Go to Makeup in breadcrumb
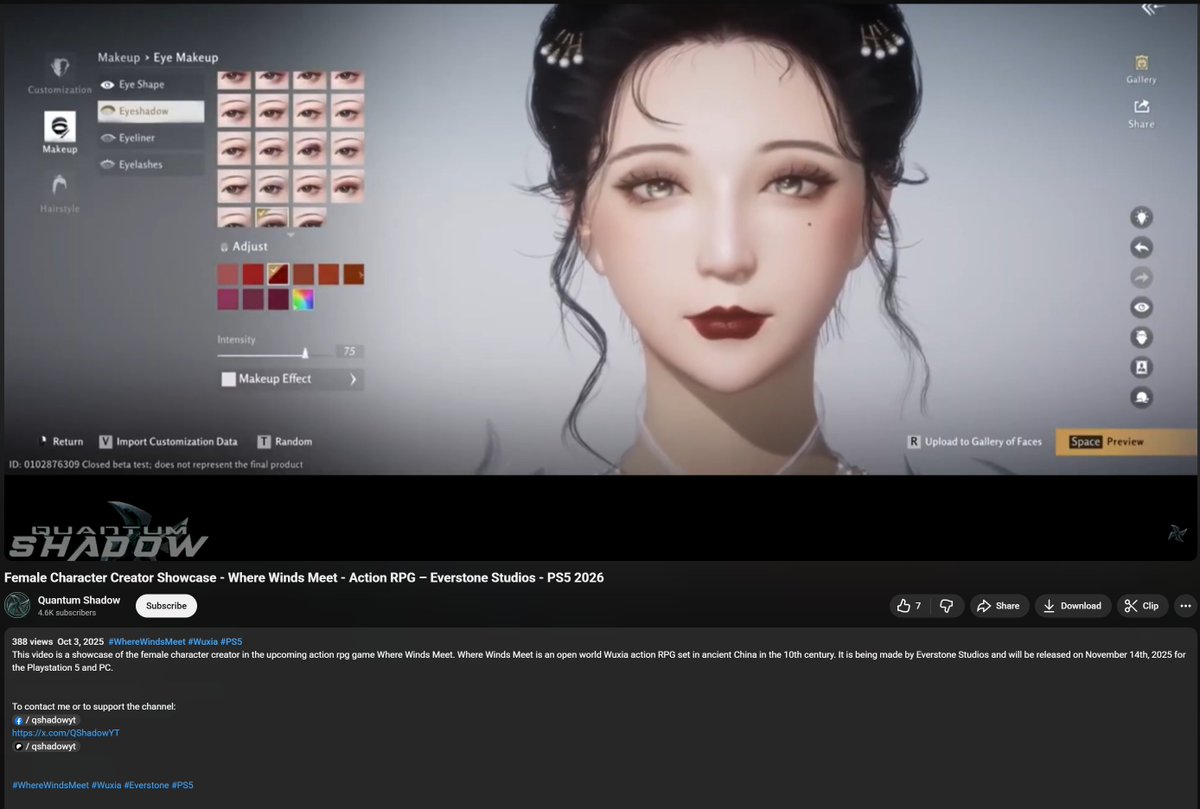Image resolution: width=1200 pixels, height=809 pixels. 119,57
